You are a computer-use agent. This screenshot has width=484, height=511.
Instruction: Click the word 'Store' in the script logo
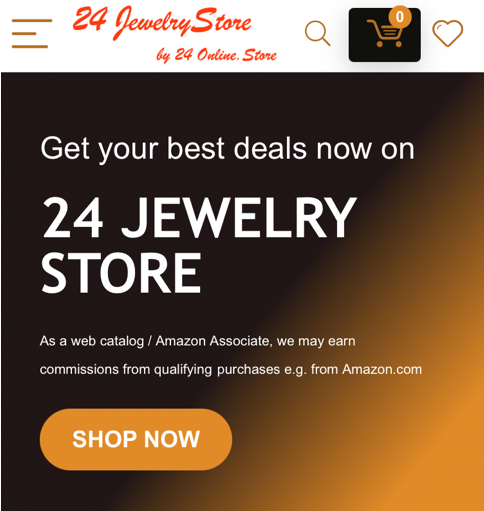222,21
